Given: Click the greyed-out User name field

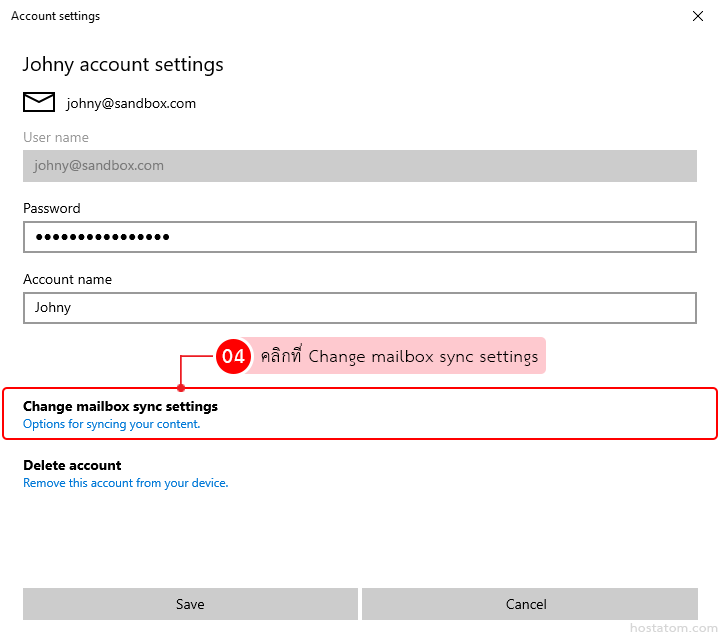Looking at the screenshot, I should click(359, 166).
